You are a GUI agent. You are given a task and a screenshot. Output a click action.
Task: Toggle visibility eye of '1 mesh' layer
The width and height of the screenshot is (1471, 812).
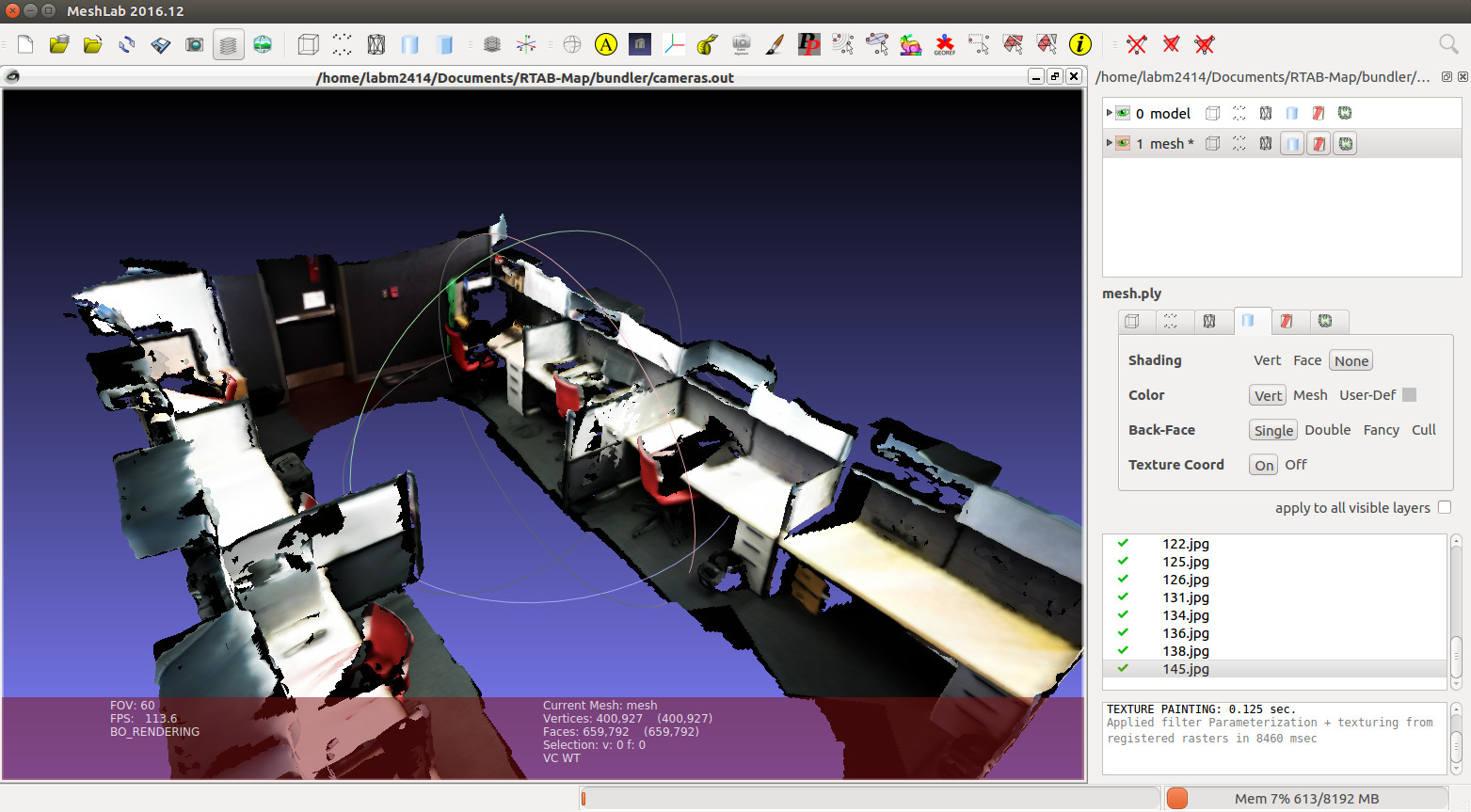coord(1123,144)
